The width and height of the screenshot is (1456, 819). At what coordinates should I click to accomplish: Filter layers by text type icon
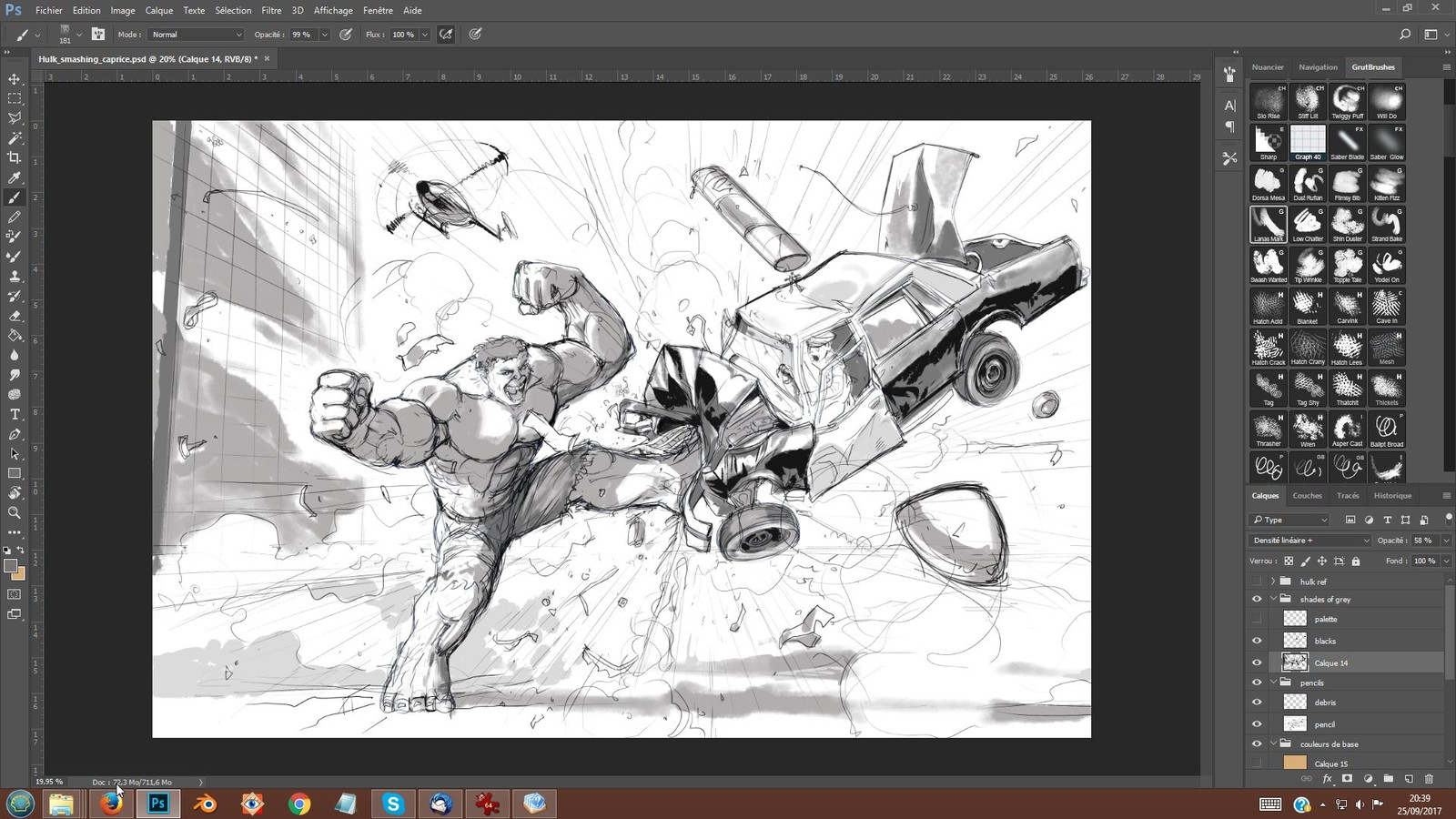1388,520
